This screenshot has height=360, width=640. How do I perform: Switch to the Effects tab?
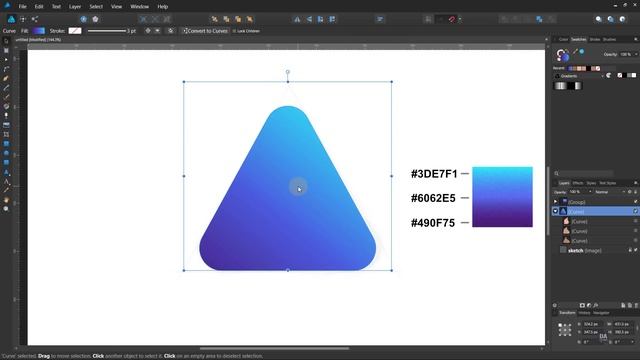click(578, 183)
